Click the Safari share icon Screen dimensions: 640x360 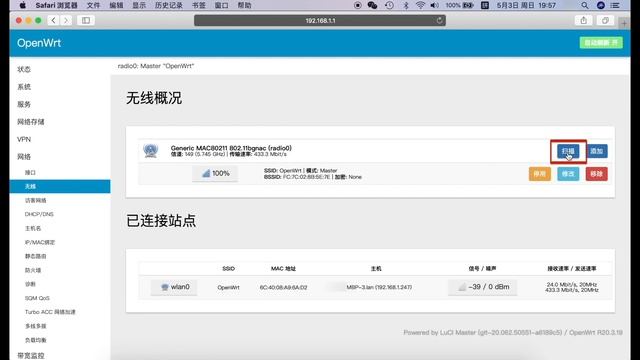[x=584, y=20]
